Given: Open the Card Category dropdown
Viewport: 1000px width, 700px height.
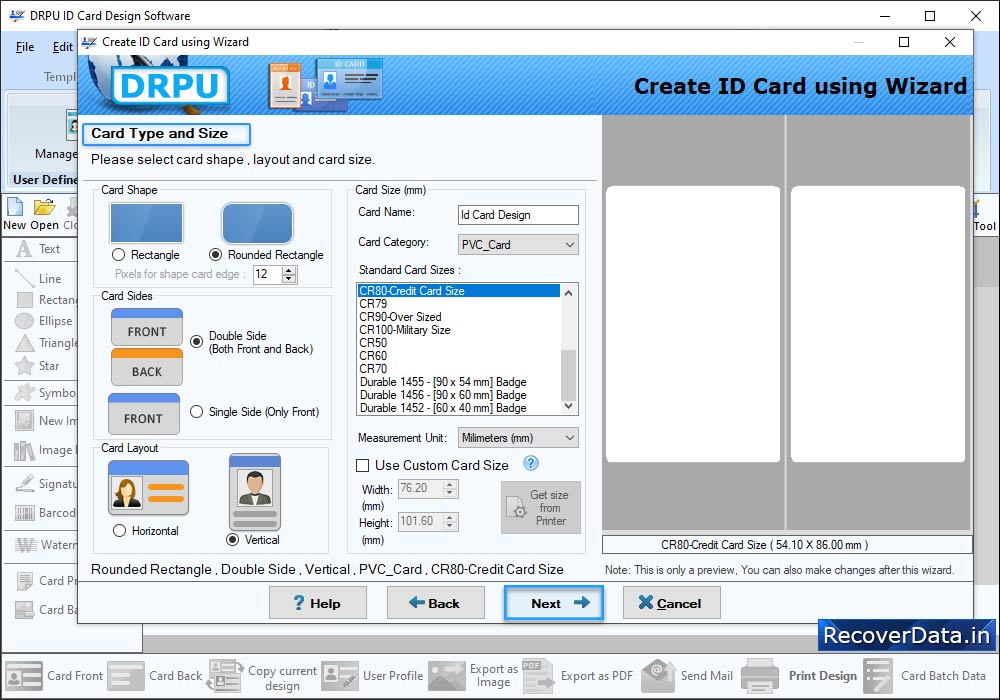Looking at the screenshot, I should pos(518,245).
